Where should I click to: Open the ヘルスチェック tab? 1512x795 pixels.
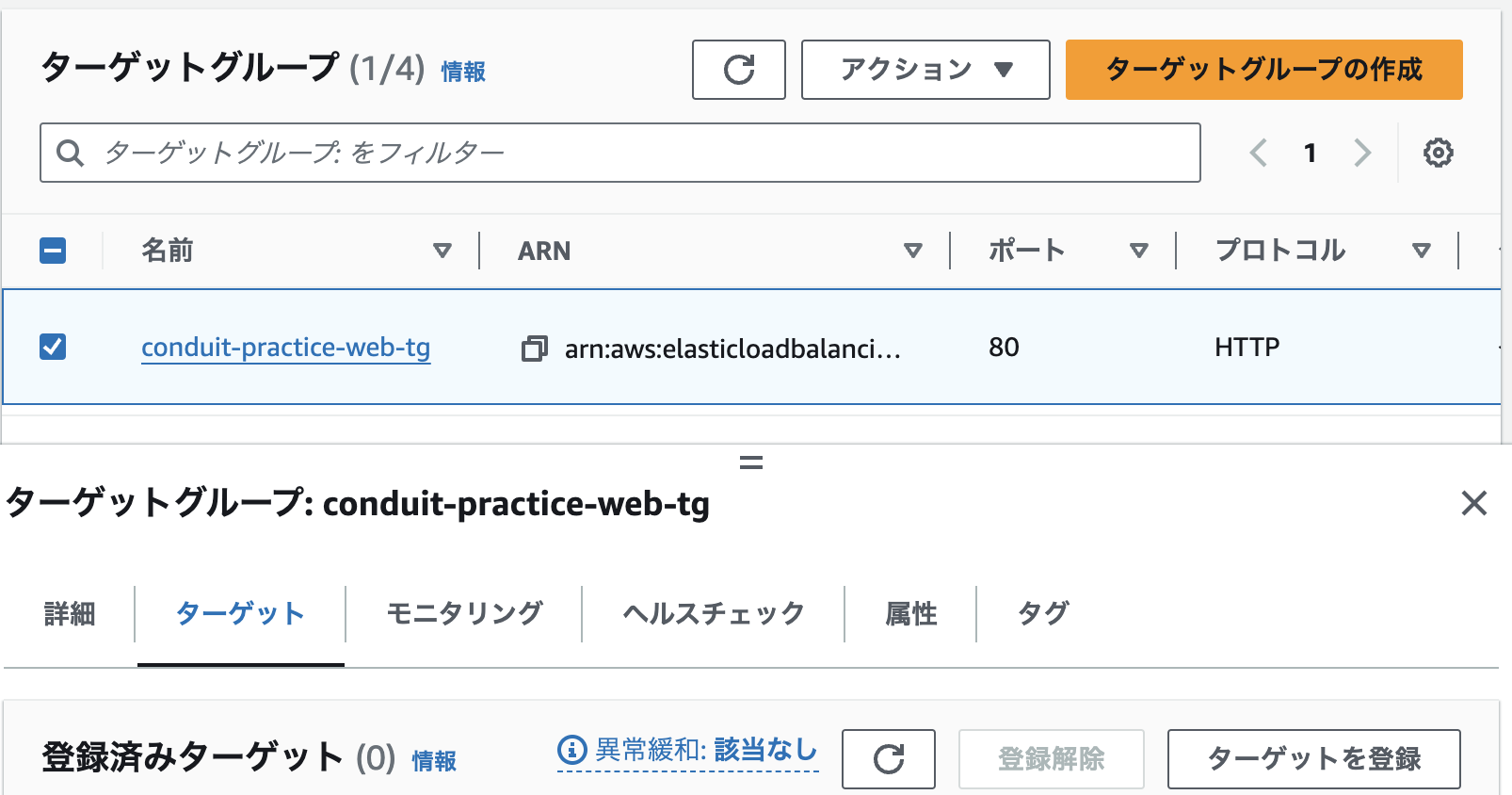pyautogui.click(x=711, y=613)
